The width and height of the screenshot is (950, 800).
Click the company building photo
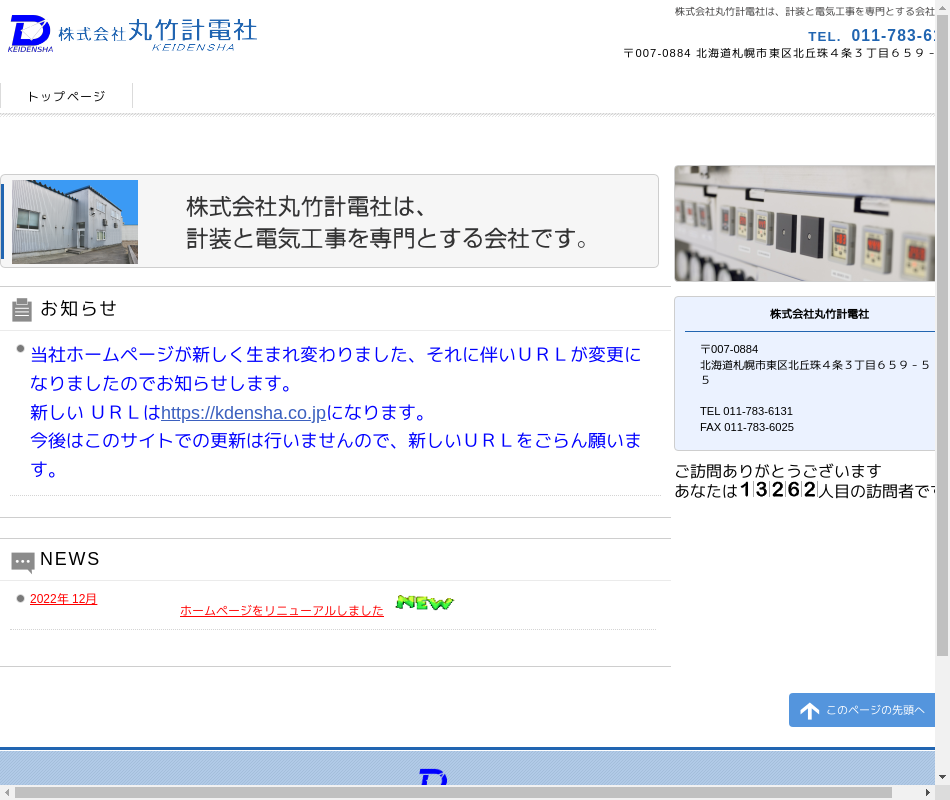(x=75, y=222)
